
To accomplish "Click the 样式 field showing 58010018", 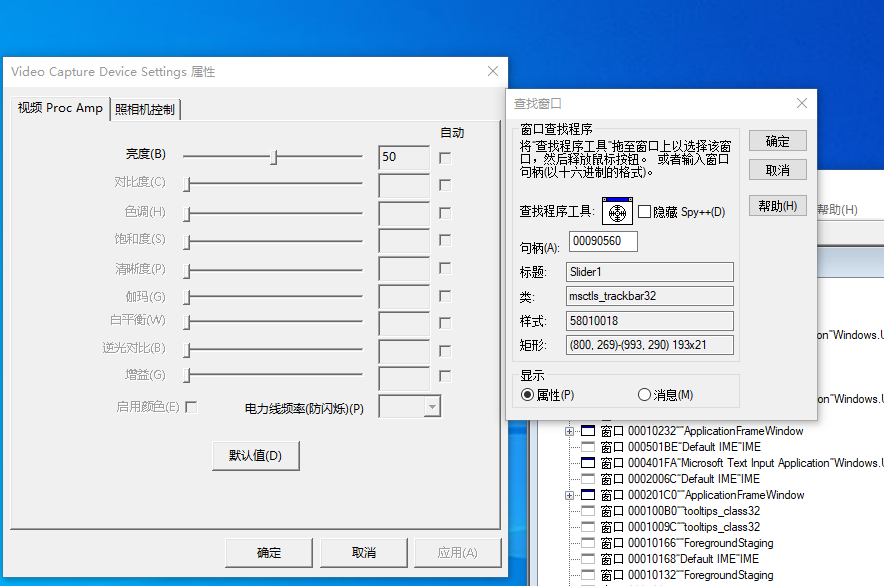I will (x=649, y=321).
